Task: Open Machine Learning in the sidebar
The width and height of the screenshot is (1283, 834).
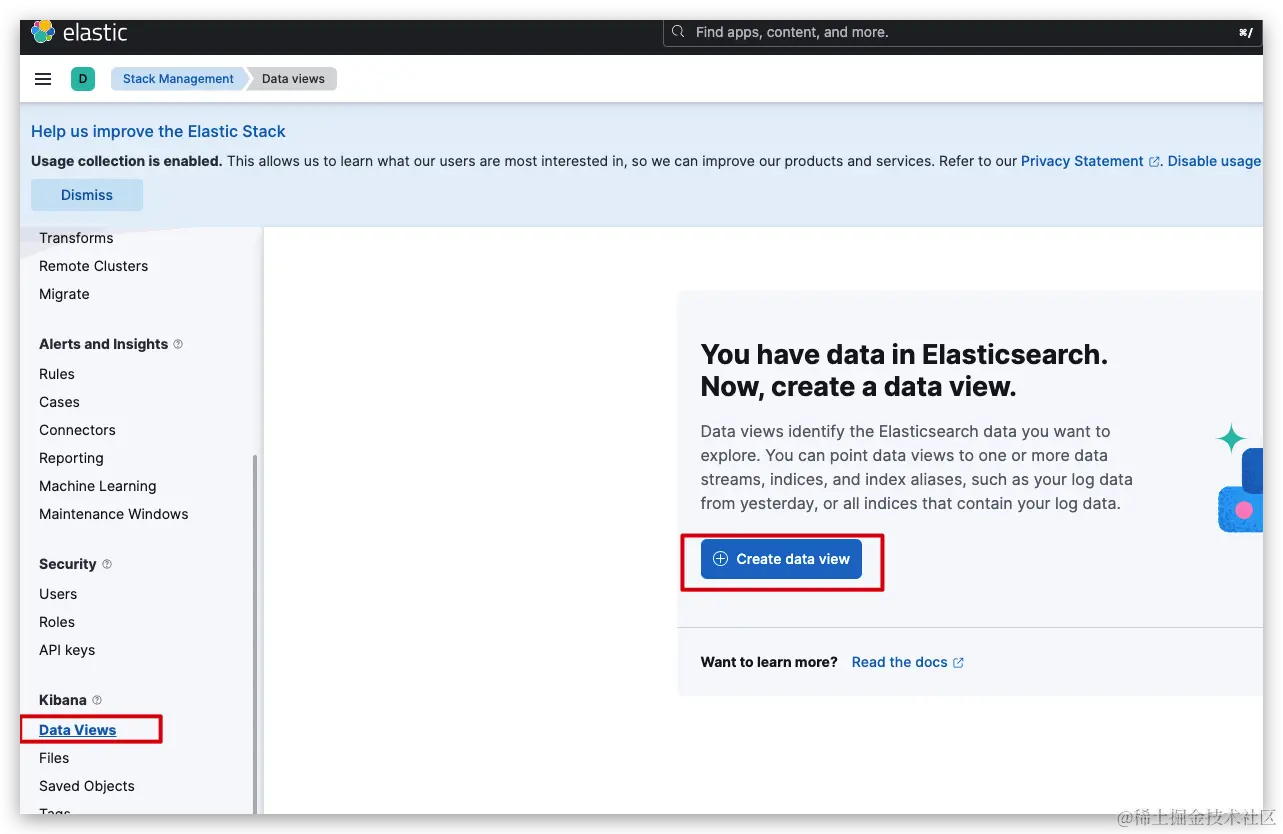Action: (97, 486)
